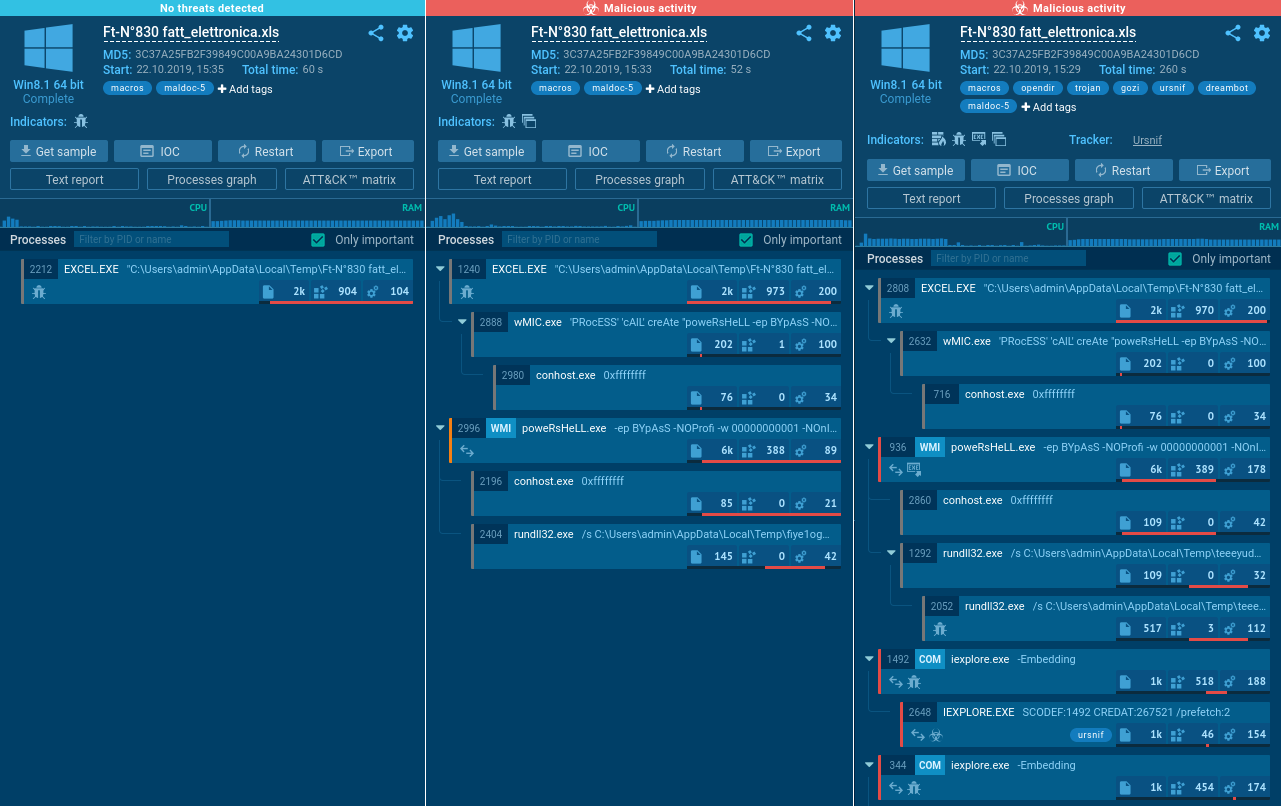
Task: Click the bug icon under EXCEL.EXE 2808
Action: (896, 311)
